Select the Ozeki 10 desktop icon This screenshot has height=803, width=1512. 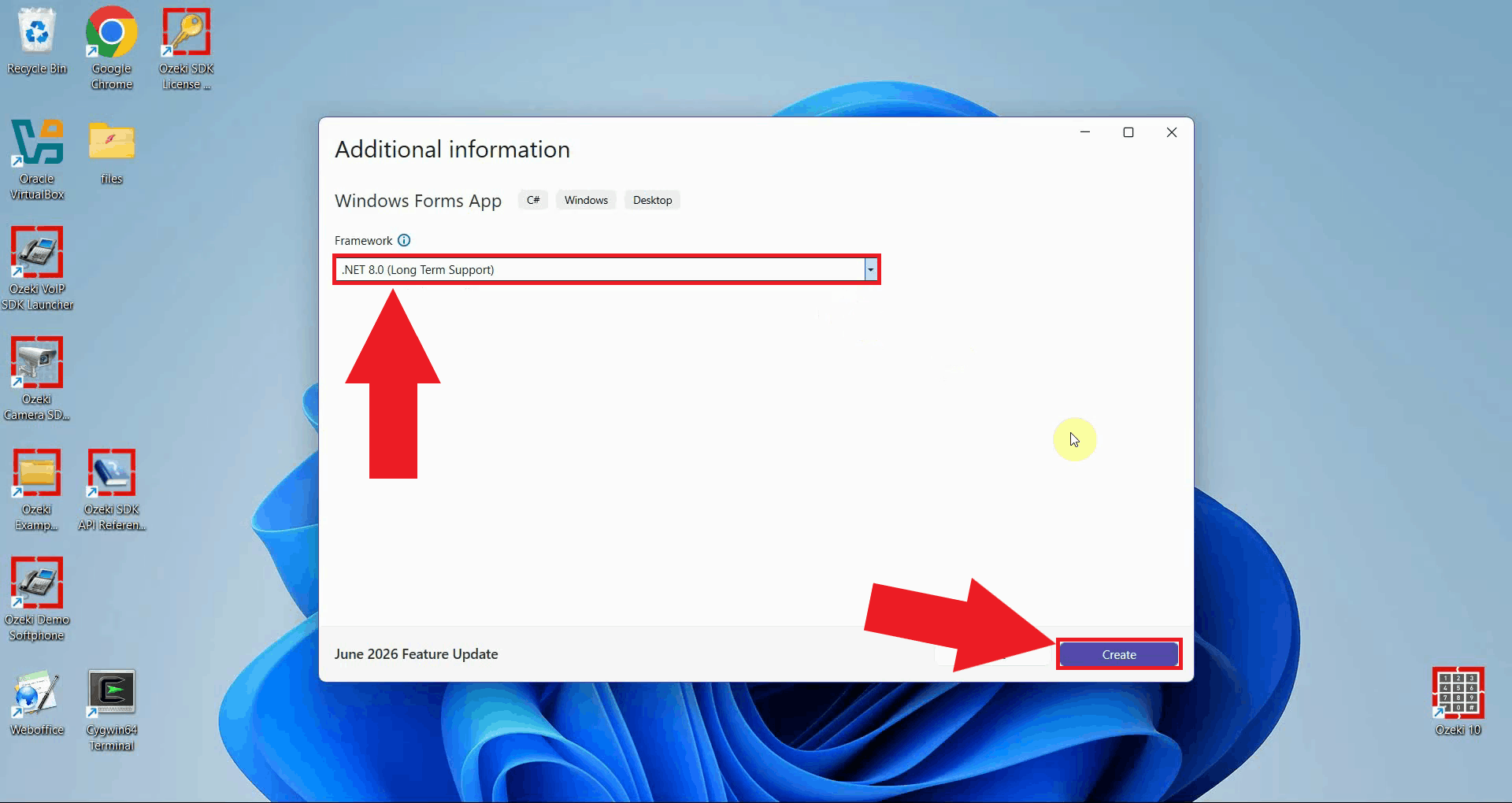point(1458,701)
